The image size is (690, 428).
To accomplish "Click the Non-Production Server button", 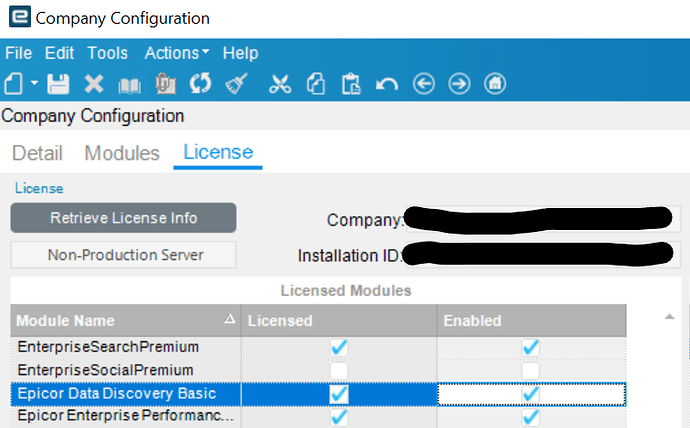I will pyautogui.click(x=123, y=255).
